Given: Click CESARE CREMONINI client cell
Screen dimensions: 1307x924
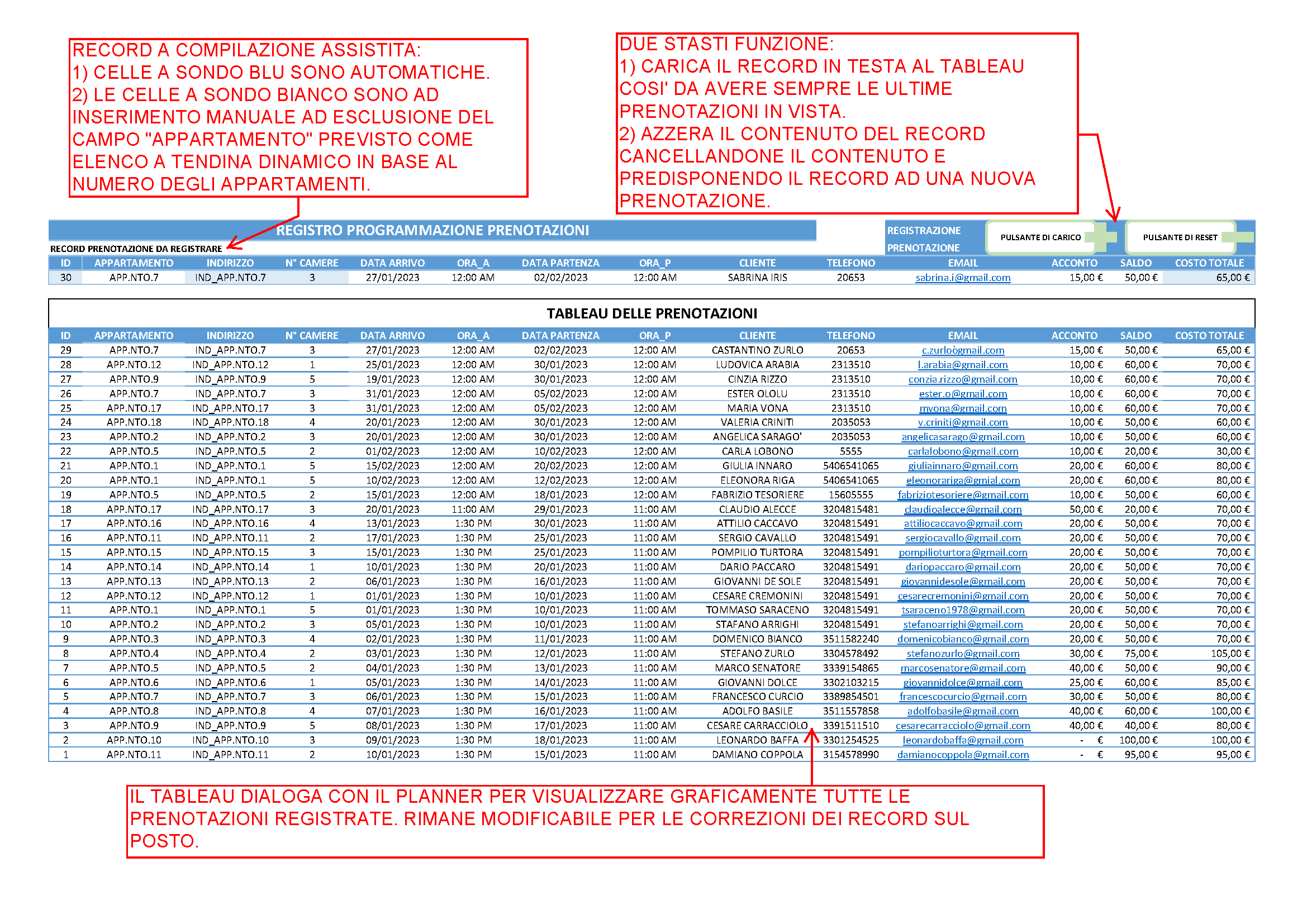Looking at the screenshot, I should pyautogui.click(x=757, y=596).
